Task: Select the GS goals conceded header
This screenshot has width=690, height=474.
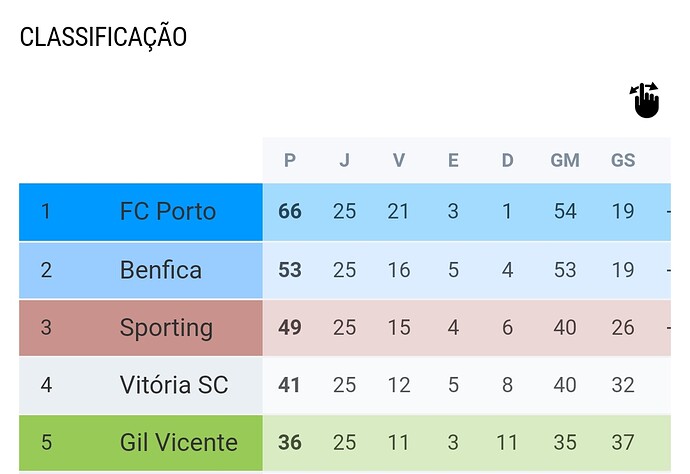Action: (x=623, y=160)
